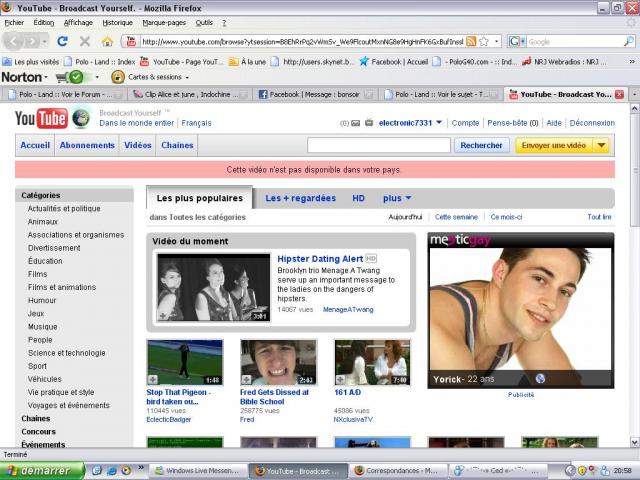Image resolution: width=640 pixels, height=480 pixels.
Task: Open the address bar history dropdown
Action: coord(496,41)
